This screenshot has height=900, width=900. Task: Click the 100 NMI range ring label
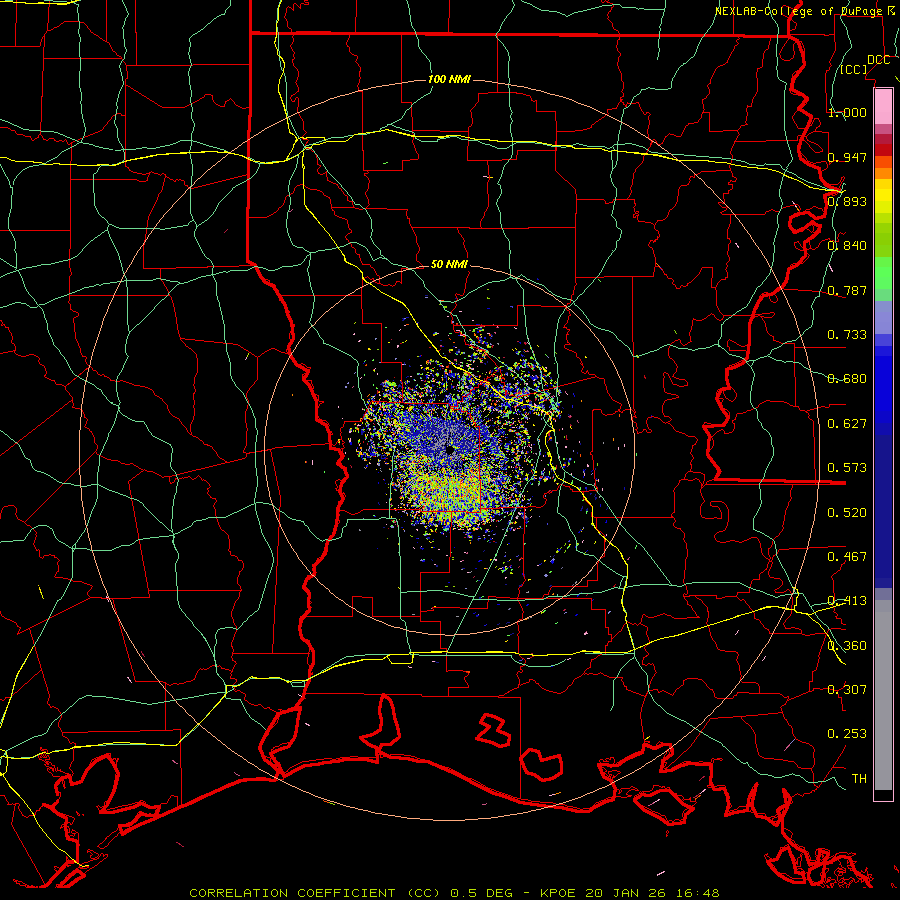coord(449,79)
